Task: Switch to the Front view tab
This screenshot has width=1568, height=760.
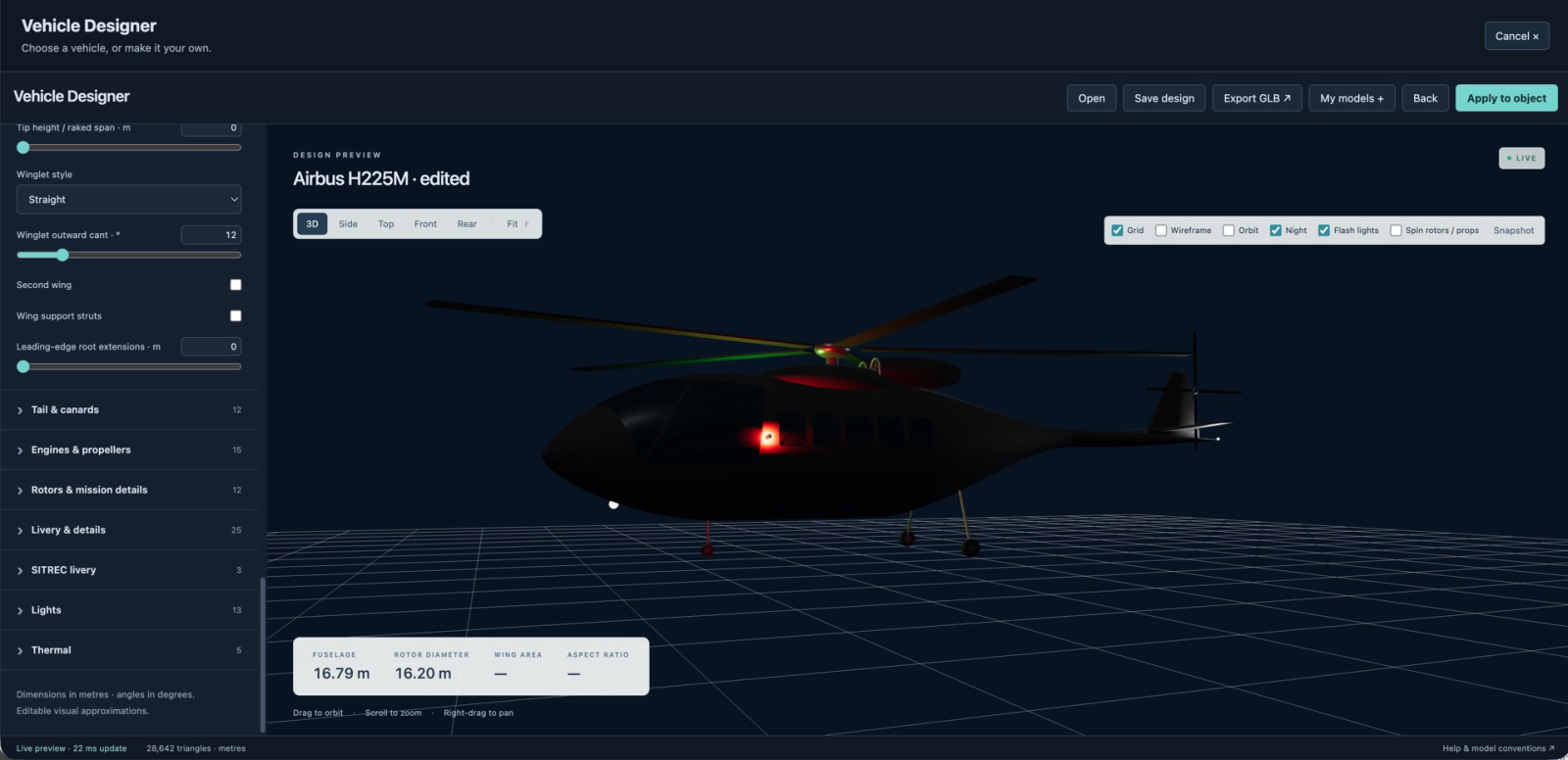Action: [425, 224]
